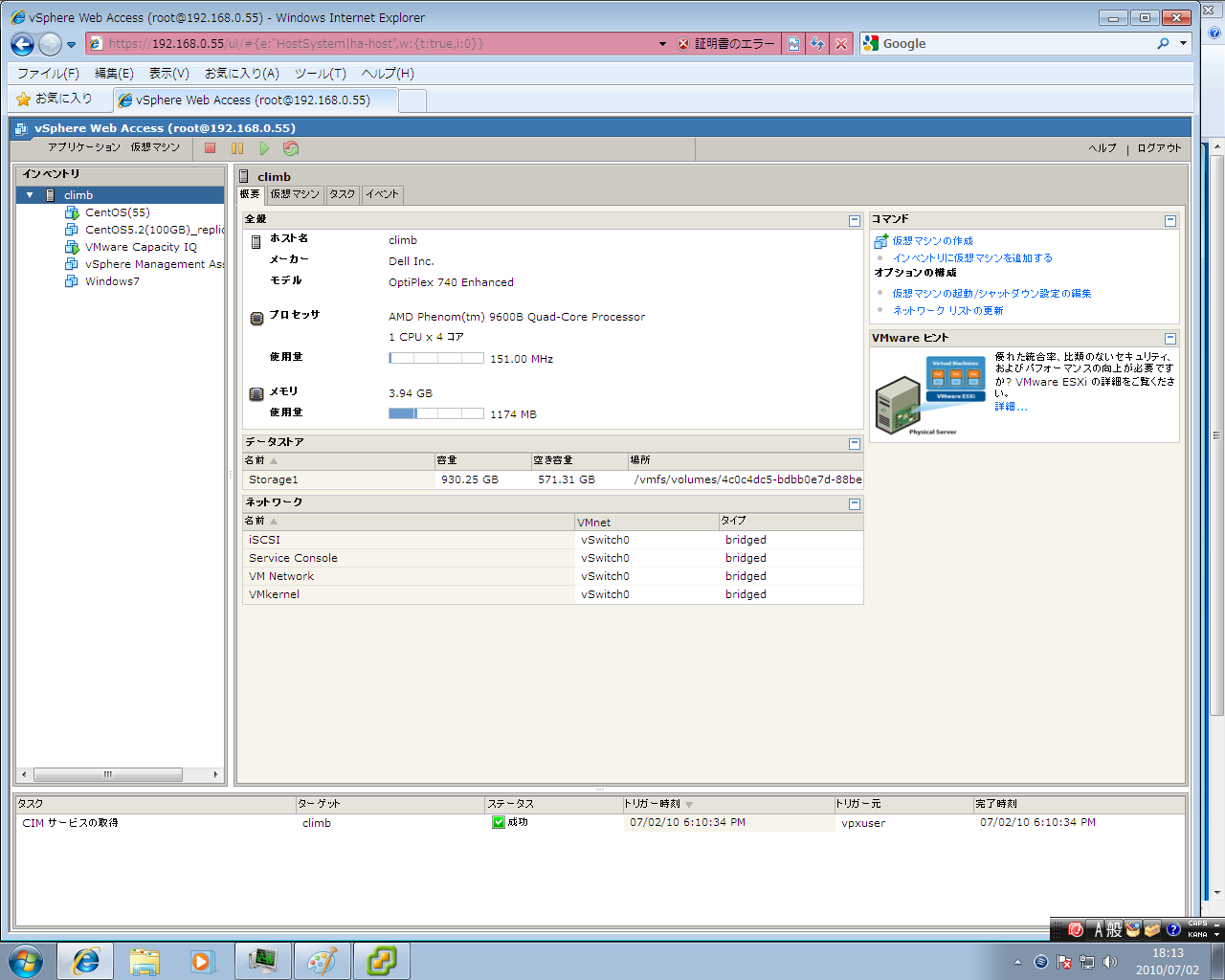Select VMware Capacity IQ VM icon
The width and height of the screenshot is (1225, 980).
tap(72, 247)
